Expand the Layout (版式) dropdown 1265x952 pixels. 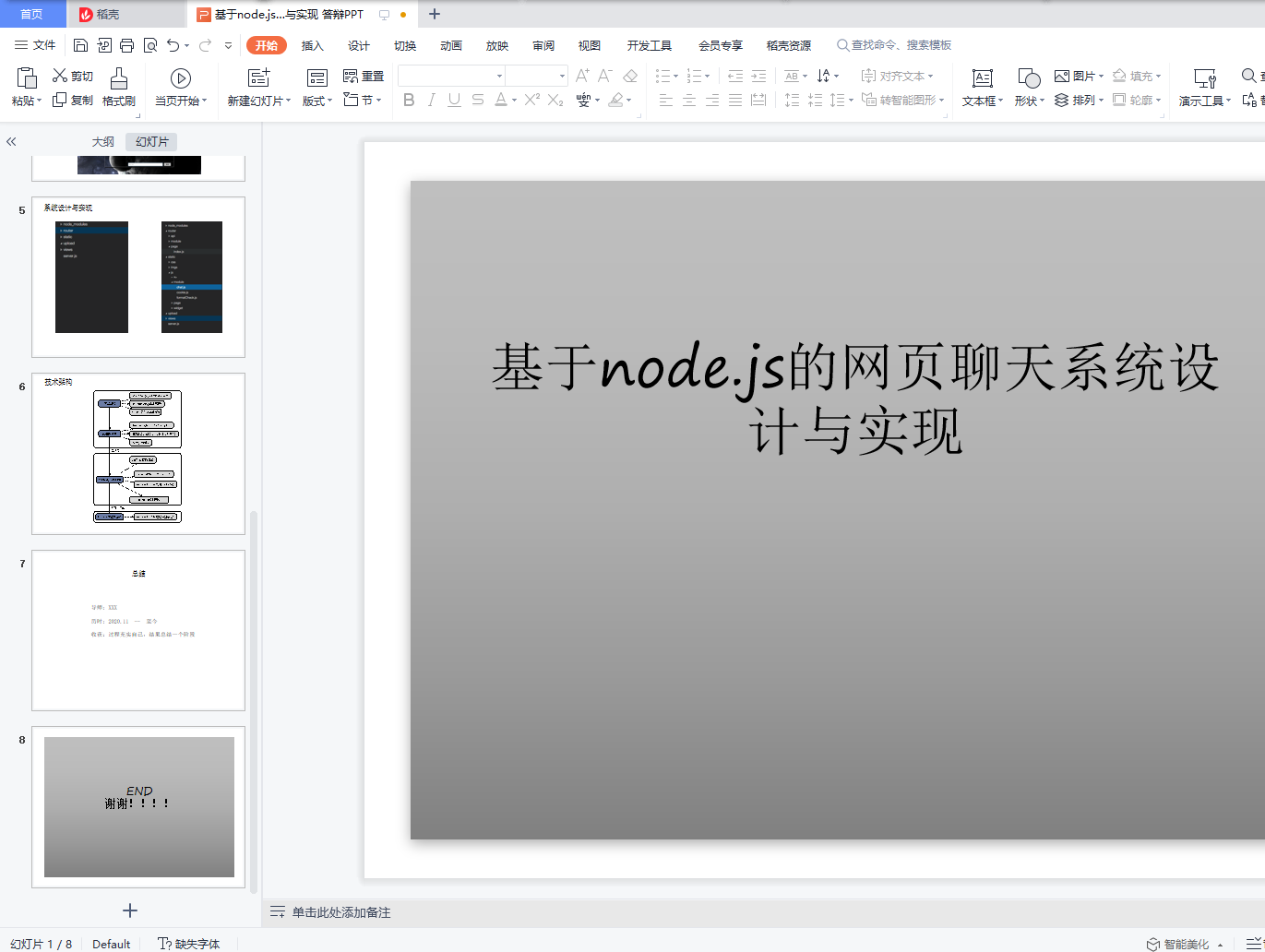(x=317, y=101)
